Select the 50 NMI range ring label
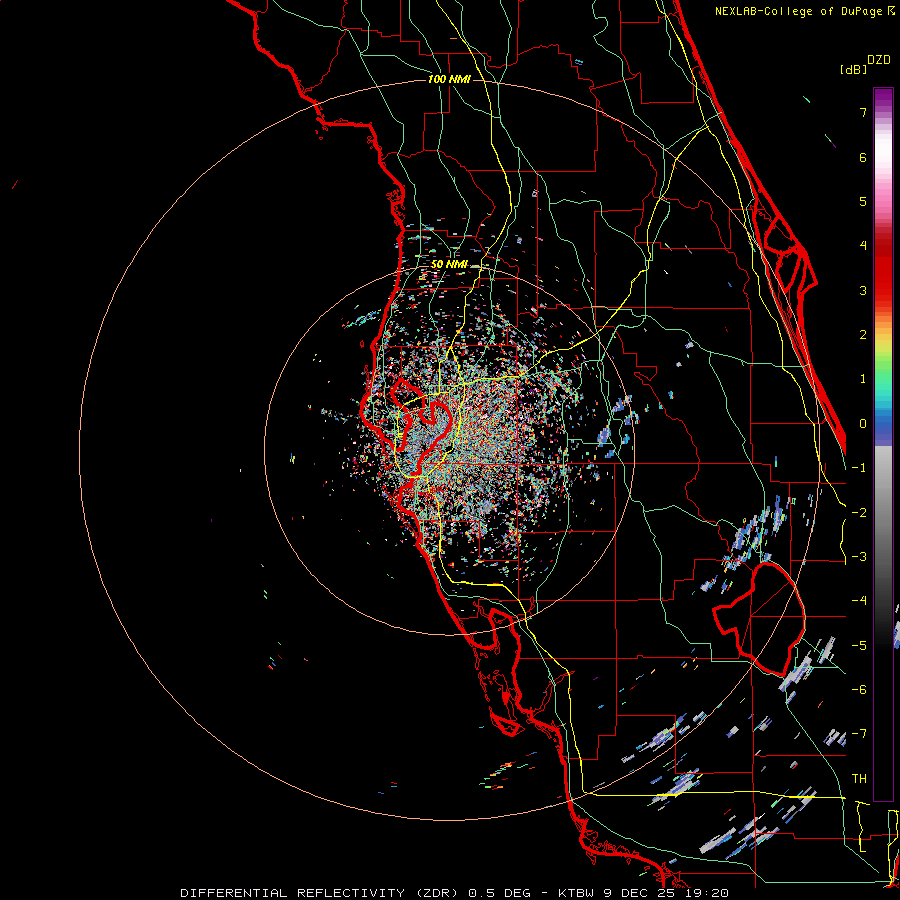900x900 pixels. (x=449, y=264)
